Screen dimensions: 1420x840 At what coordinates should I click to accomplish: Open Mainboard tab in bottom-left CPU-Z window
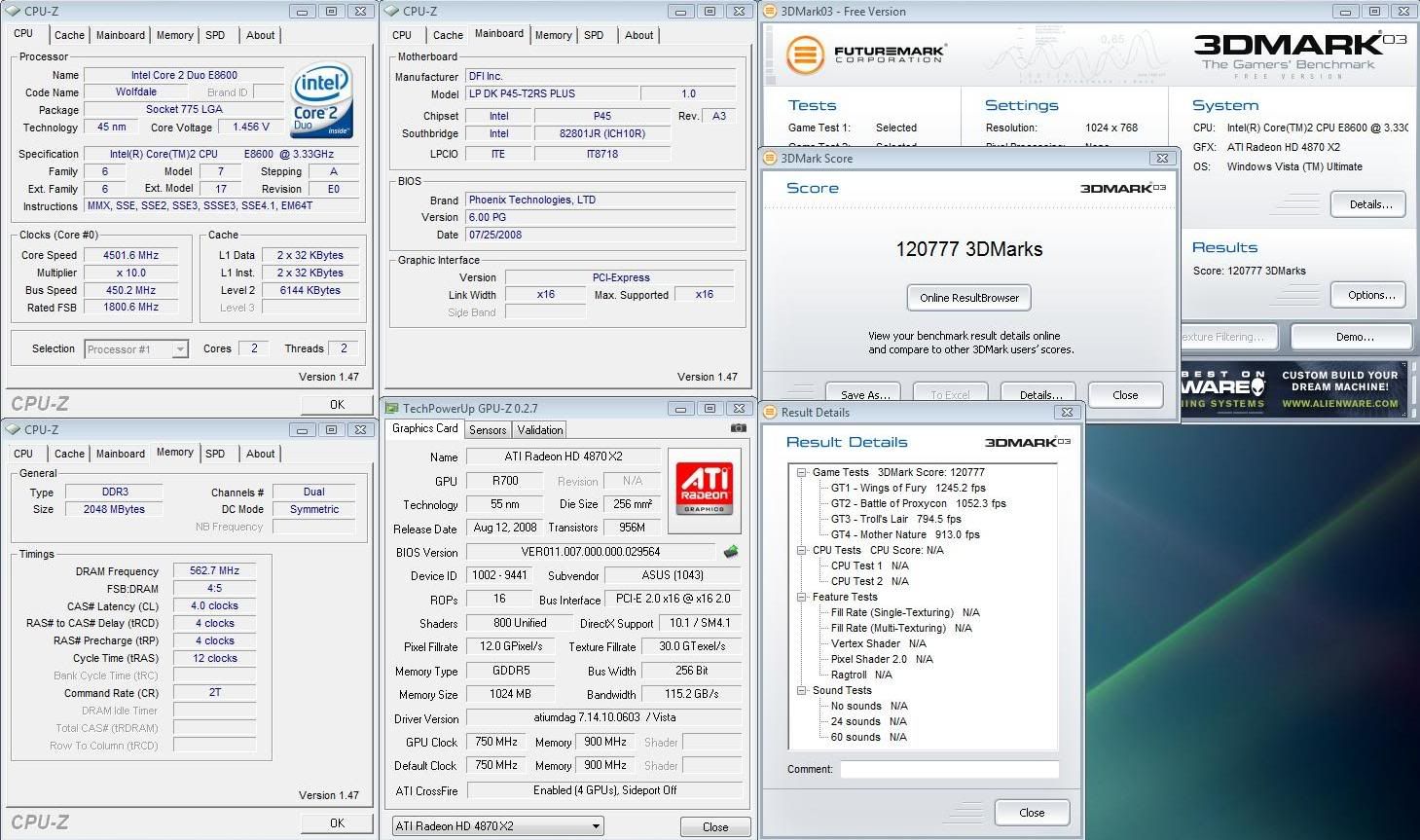121,454
